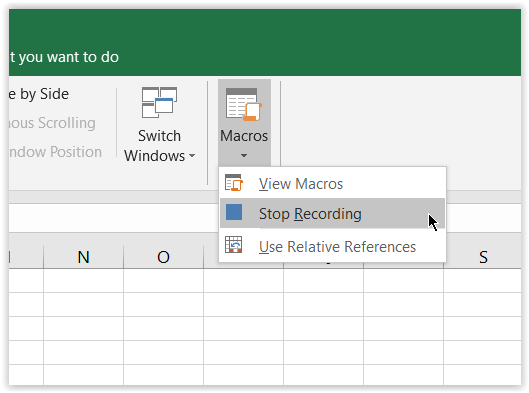Viewport: 529px width, 393px height.
Task: Click the Reset Window Position option
Action: click(55, 152)
